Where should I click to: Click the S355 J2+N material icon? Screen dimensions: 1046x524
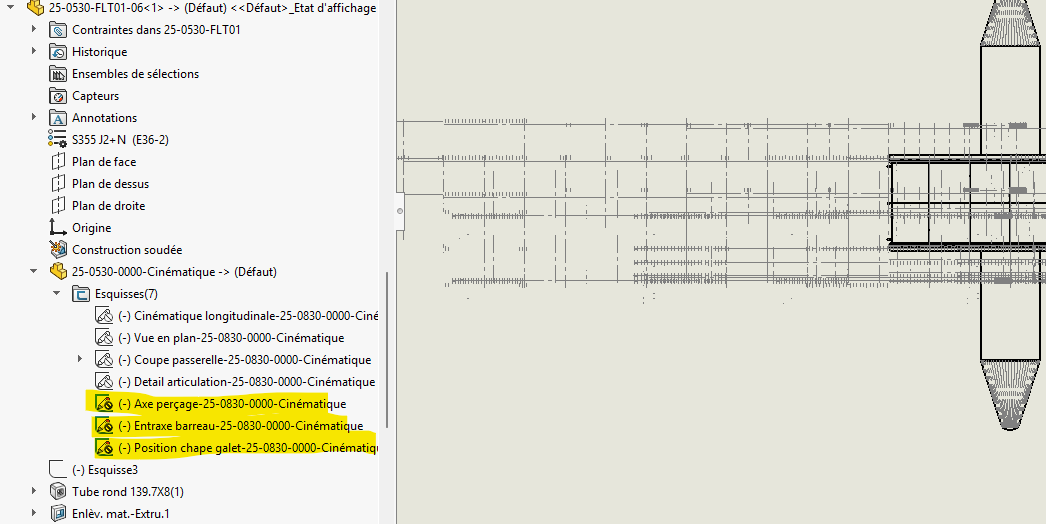click(58, 140)
